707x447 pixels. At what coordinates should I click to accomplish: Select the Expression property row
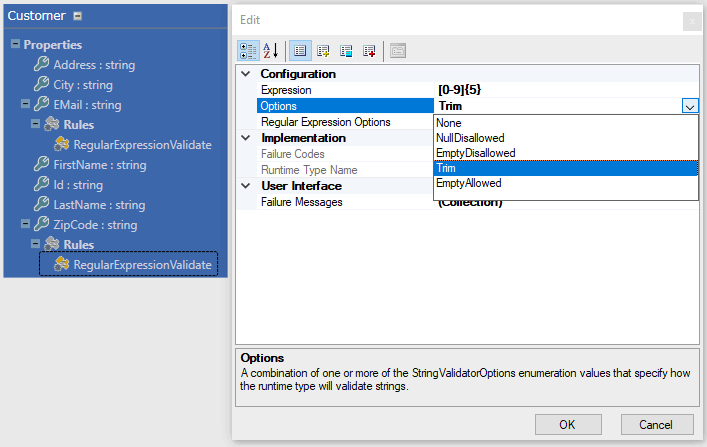click(477, 90)
